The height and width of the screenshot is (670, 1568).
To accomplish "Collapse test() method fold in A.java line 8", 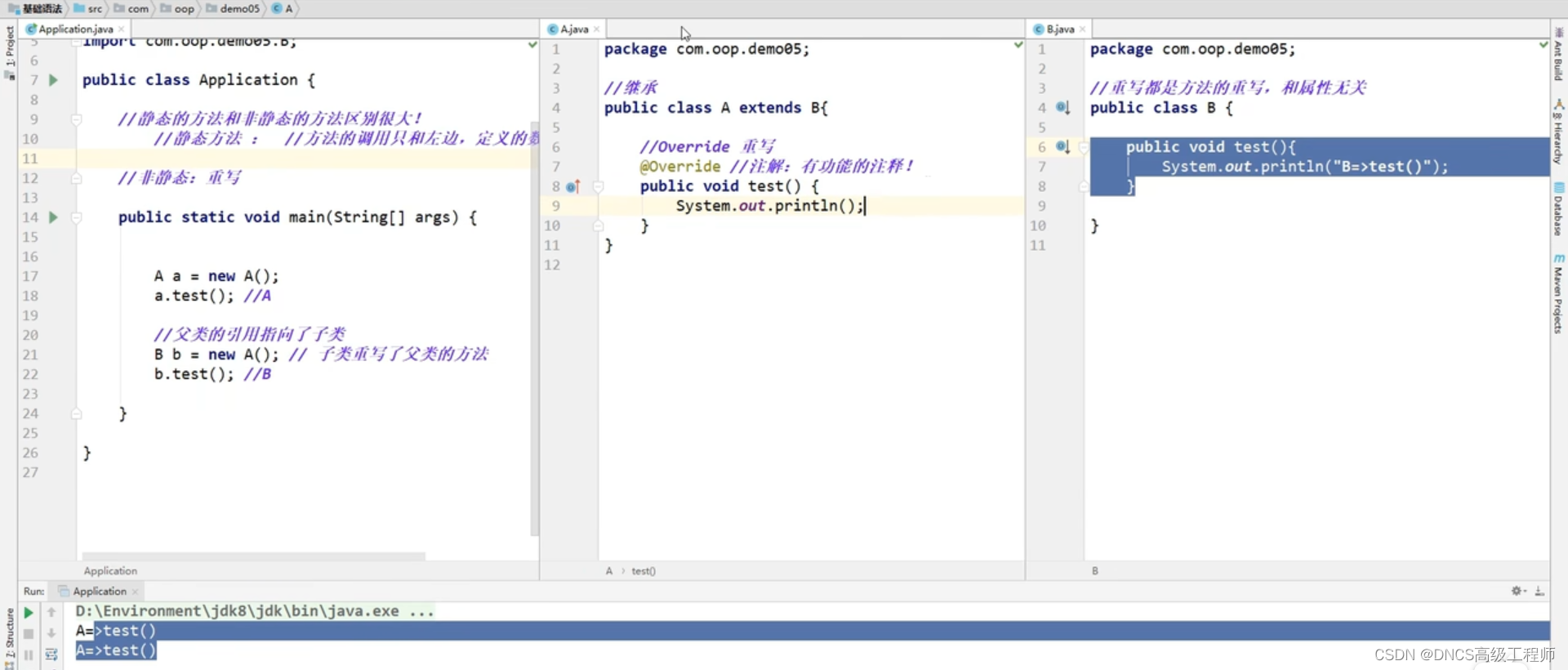I will (598, 186).
